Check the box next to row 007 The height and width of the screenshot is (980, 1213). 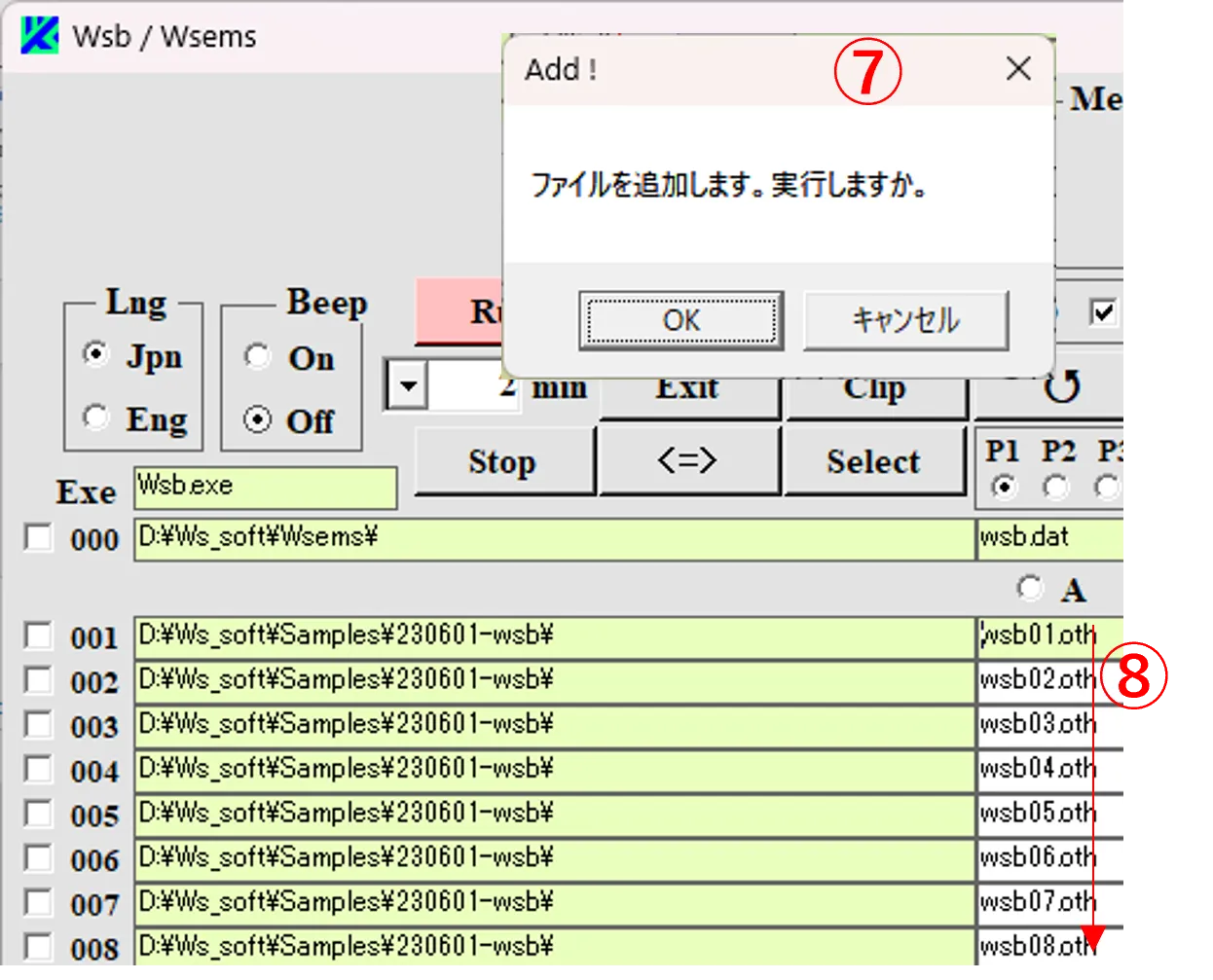coord(38,903)
